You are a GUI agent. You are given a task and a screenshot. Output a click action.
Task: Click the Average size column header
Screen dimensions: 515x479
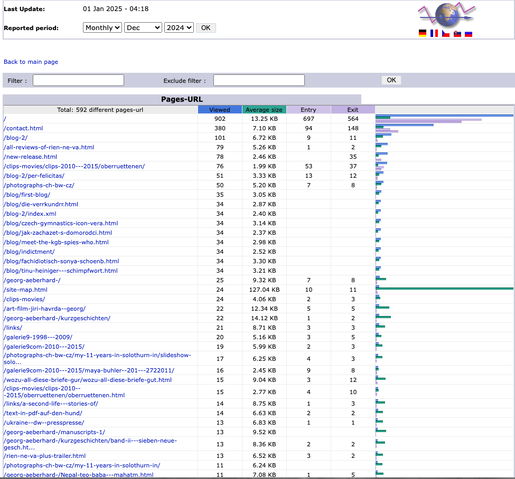pos(264,110)
